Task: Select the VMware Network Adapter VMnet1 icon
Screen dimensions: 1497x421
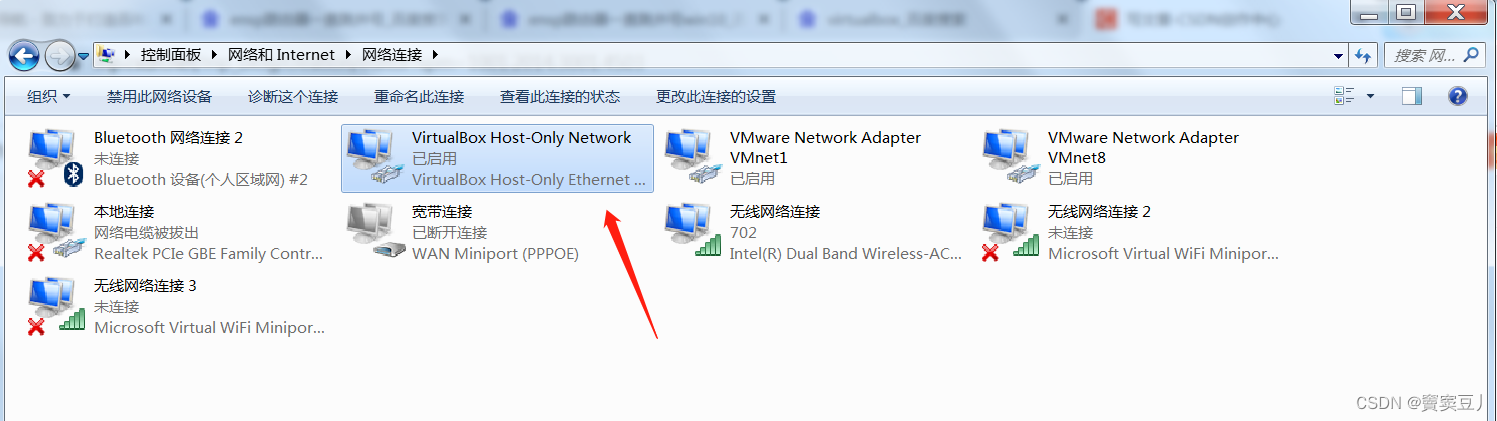Action: pyautogui.click(x=693, y=158)
